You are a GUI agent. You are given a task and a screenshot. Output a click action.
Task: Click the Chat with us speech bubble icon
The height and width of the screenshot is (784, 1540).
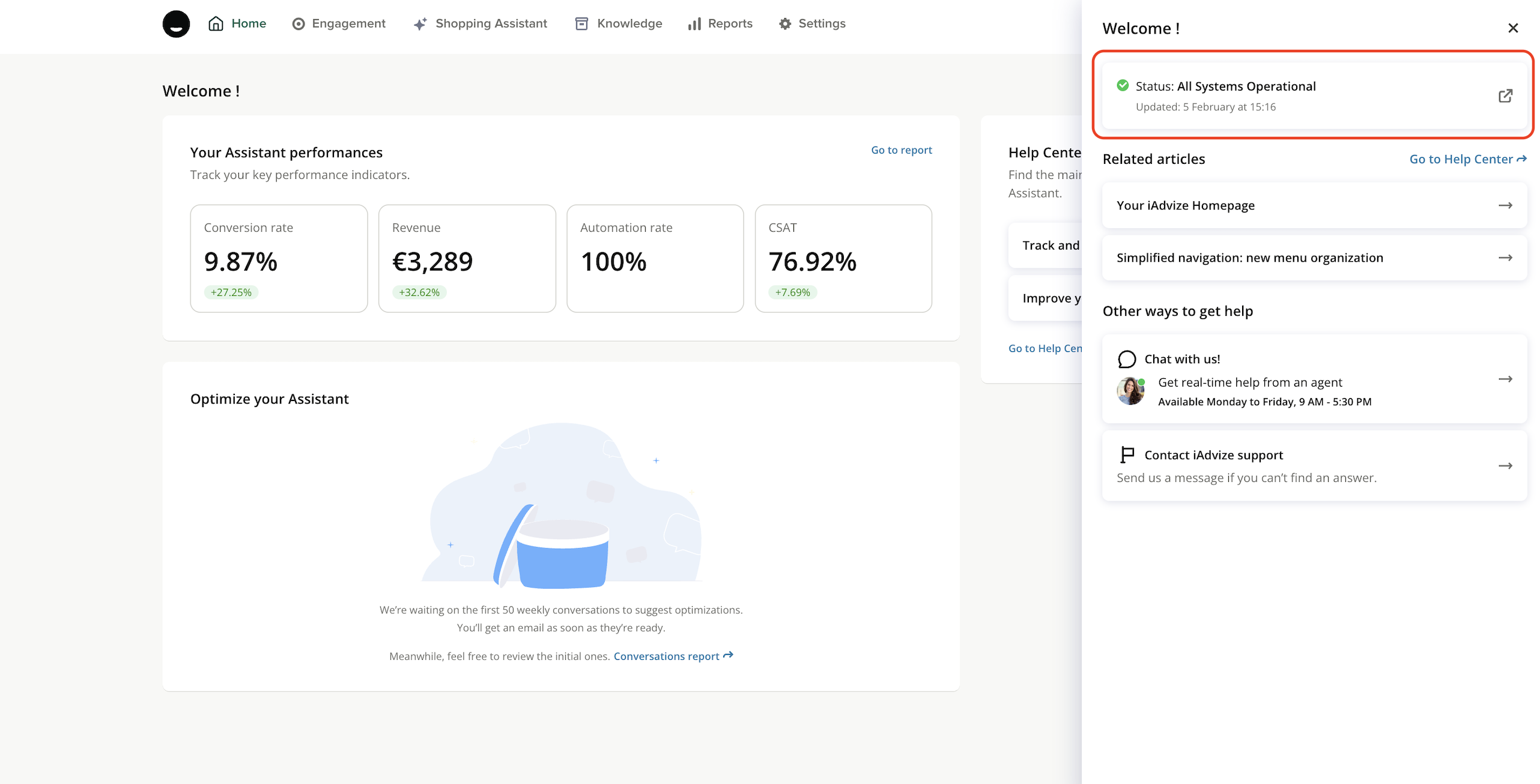[1126, 359]
